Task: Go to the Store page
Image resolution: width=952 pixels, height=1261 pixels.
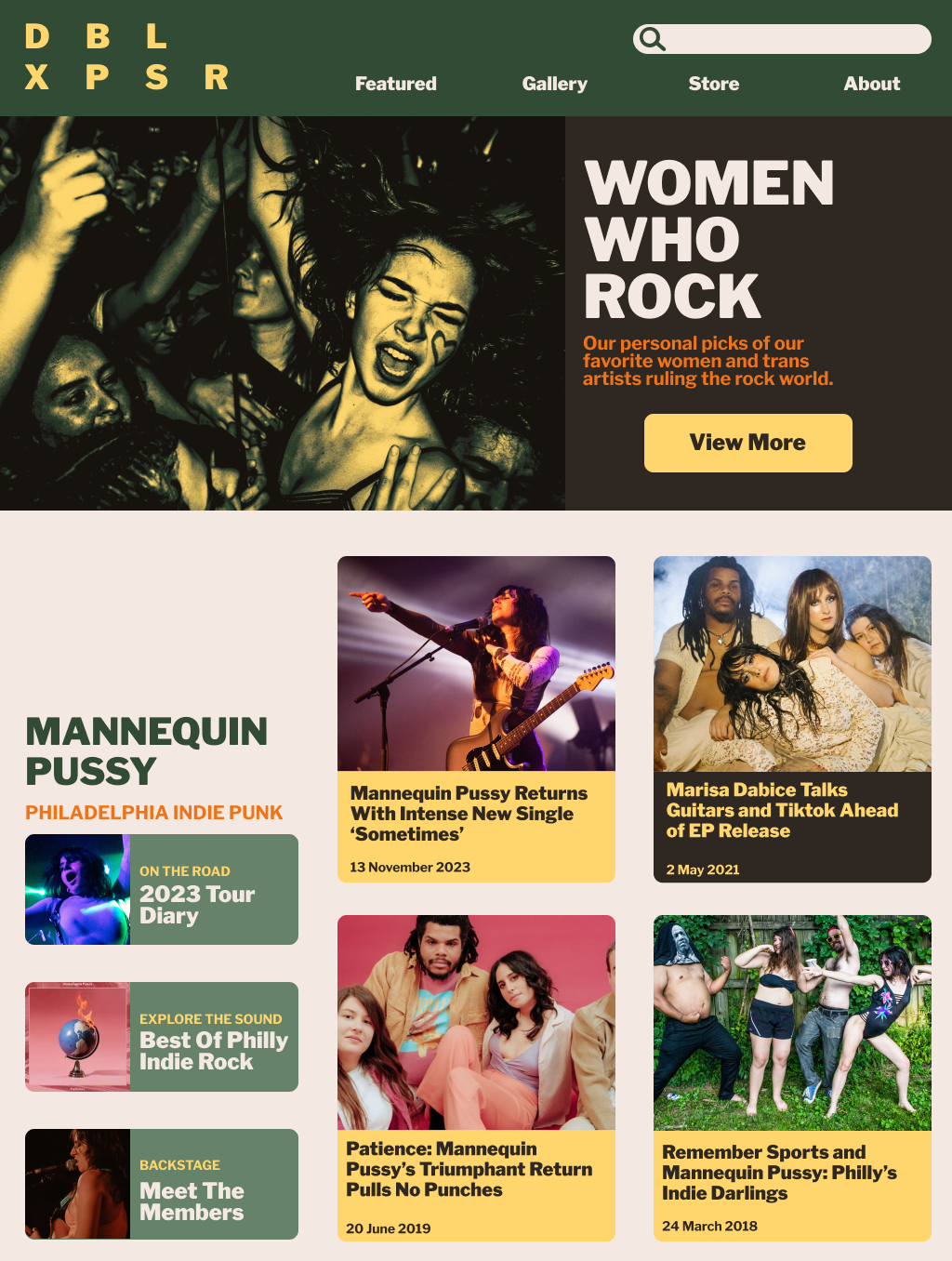Action: pos(714,84)
